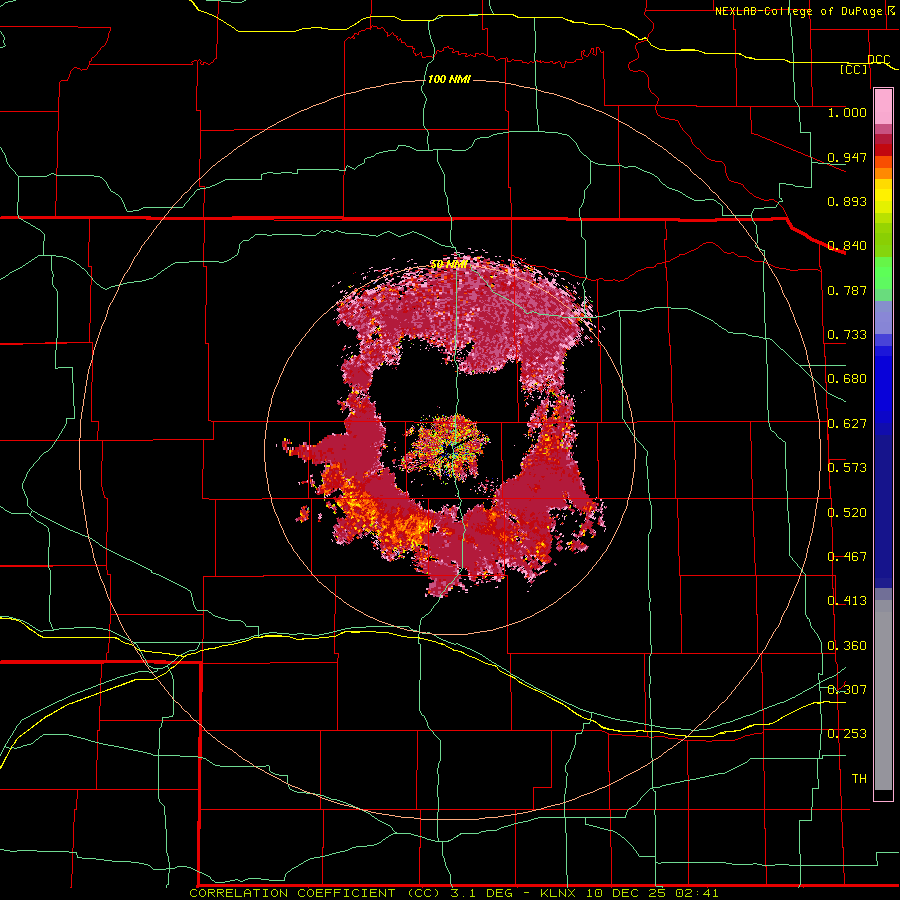900x900 pixels.
Task: Click the Correlation Coefficient caption at bottom
Action: [x=453, y=893]
